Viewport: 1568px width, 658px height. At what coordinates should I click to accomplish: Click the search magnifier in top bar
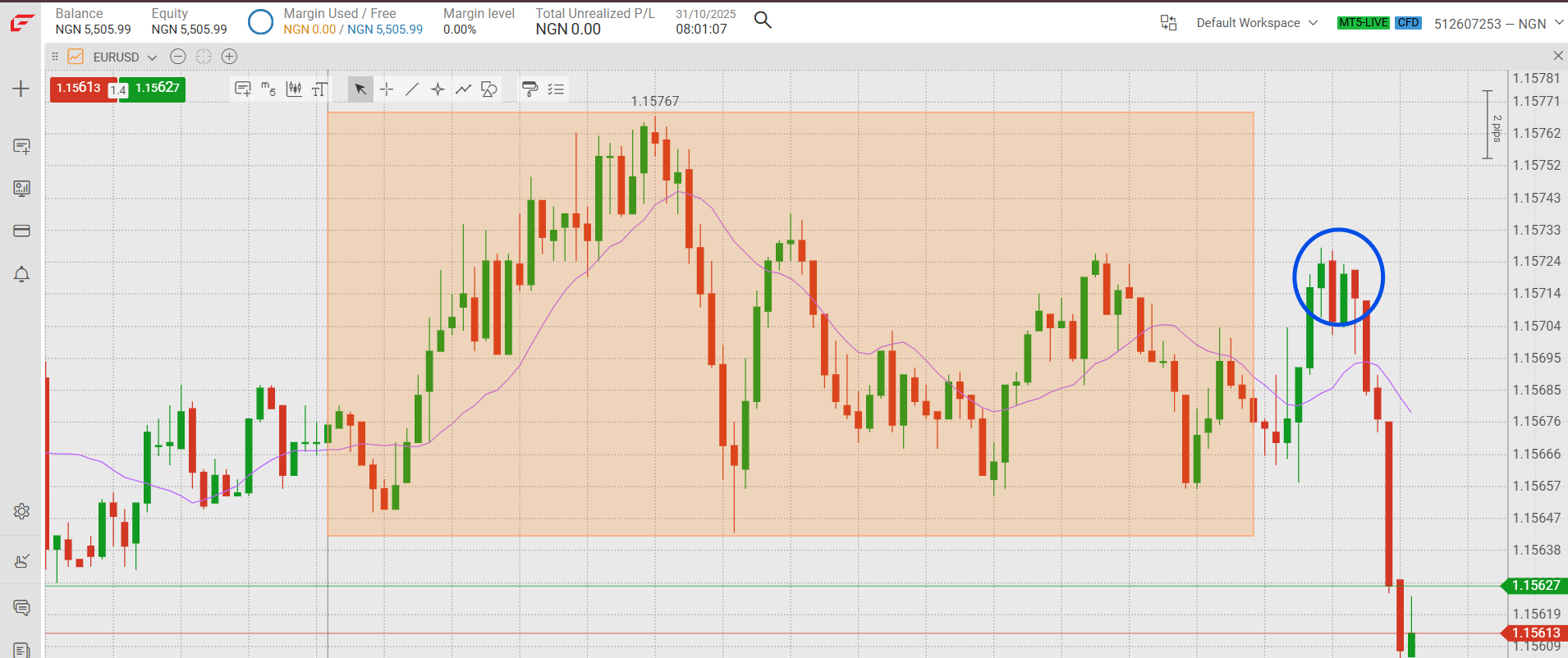pos(763,21)
